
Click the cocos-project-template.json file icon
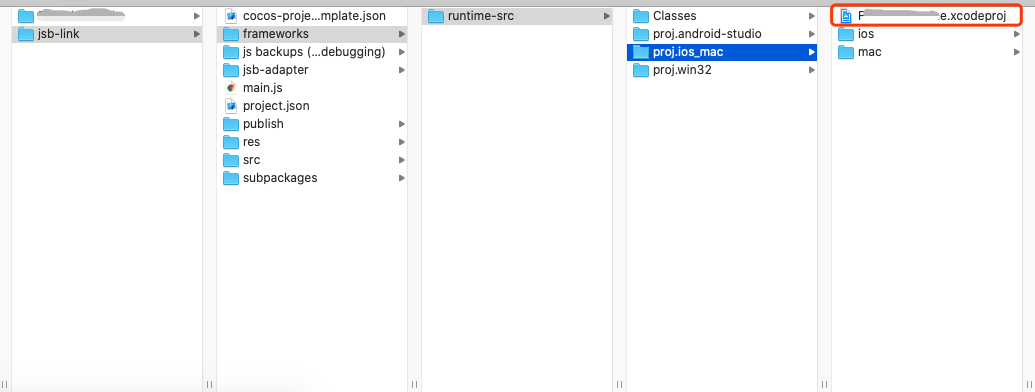tap(231, 16)
